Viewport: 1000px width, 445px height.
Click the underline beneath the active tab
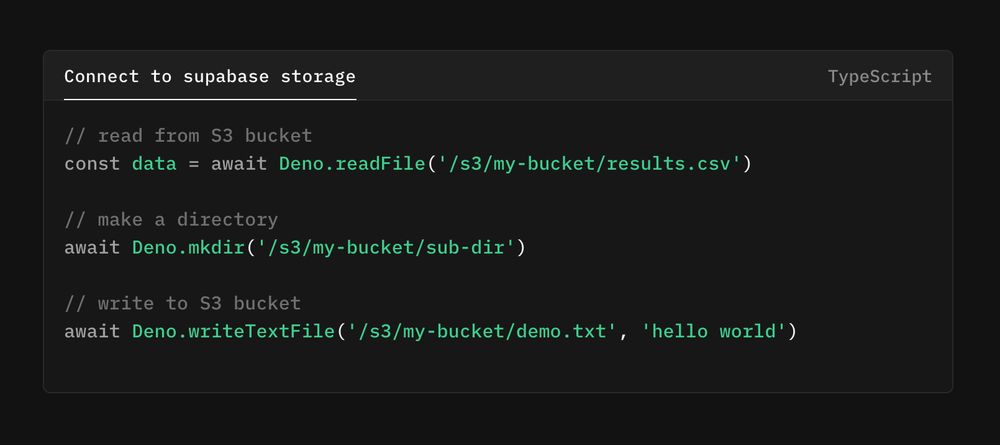tap(210, 99)
